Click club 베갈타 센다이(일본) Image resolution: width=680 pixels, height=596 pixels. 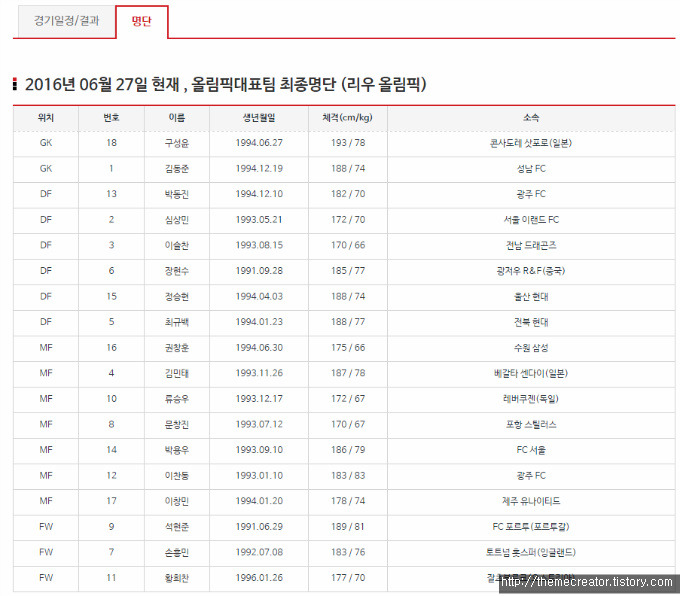click(x=531, y=373)
